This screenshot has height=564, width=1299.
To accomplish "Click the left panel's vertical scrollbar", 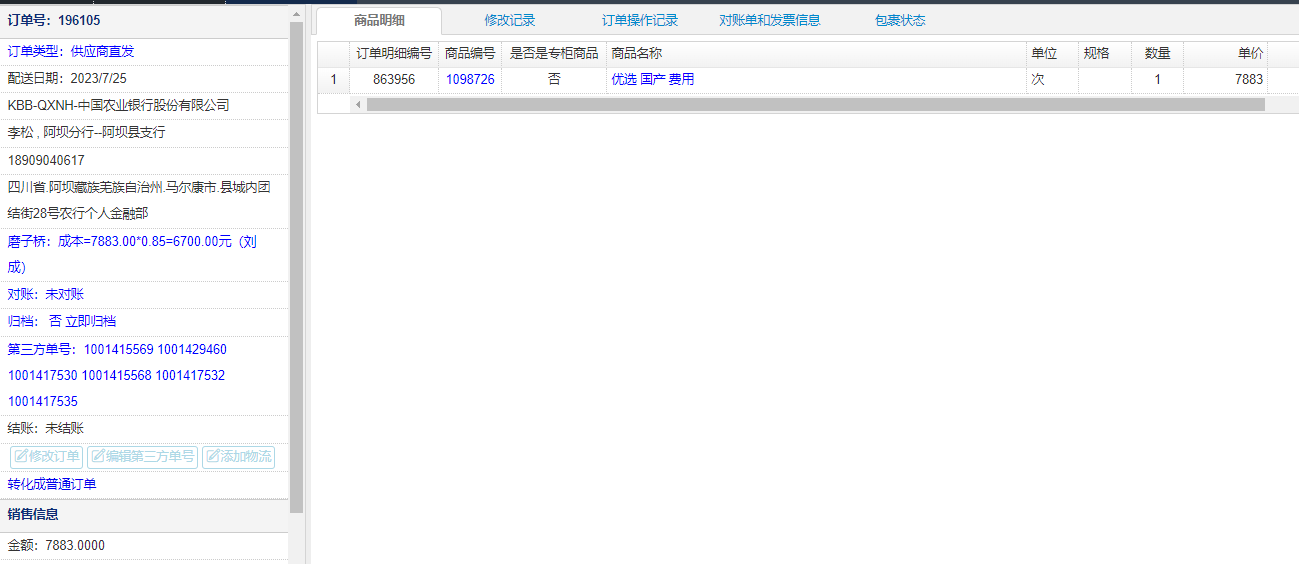I will [296, 268].
